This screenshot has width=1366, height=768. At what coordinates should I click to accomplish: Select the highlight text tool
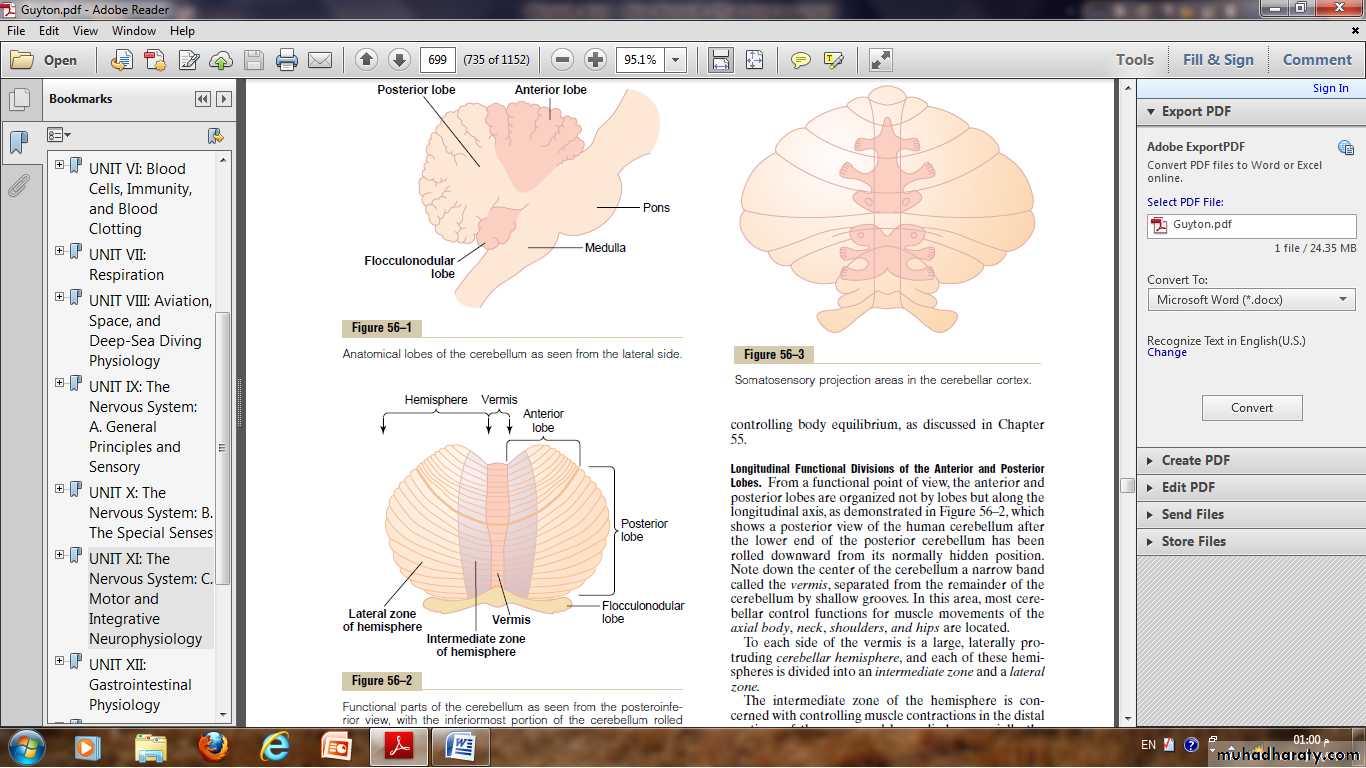click(833, 60)
